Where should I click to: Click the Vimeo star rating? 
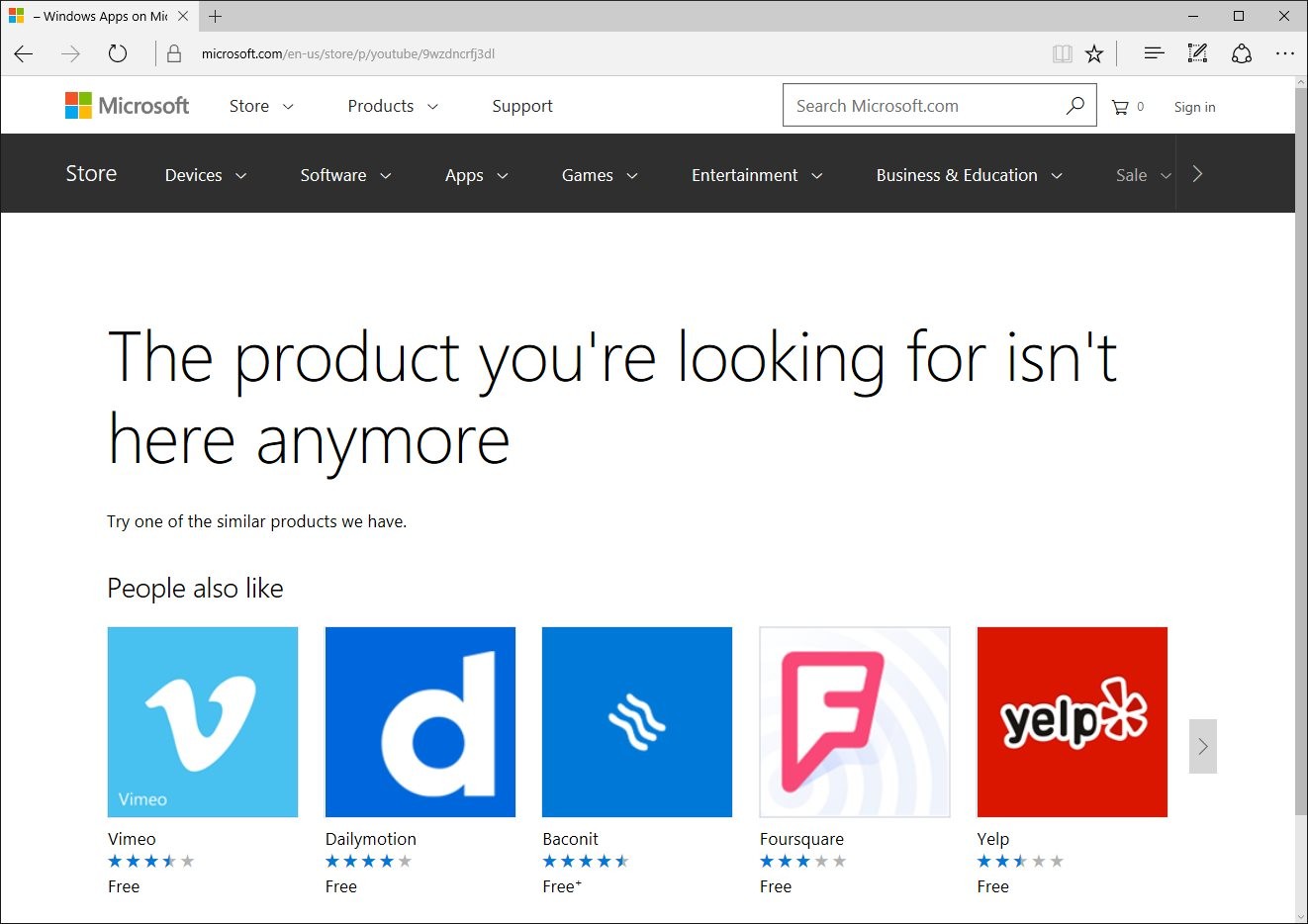click(151, 862)
